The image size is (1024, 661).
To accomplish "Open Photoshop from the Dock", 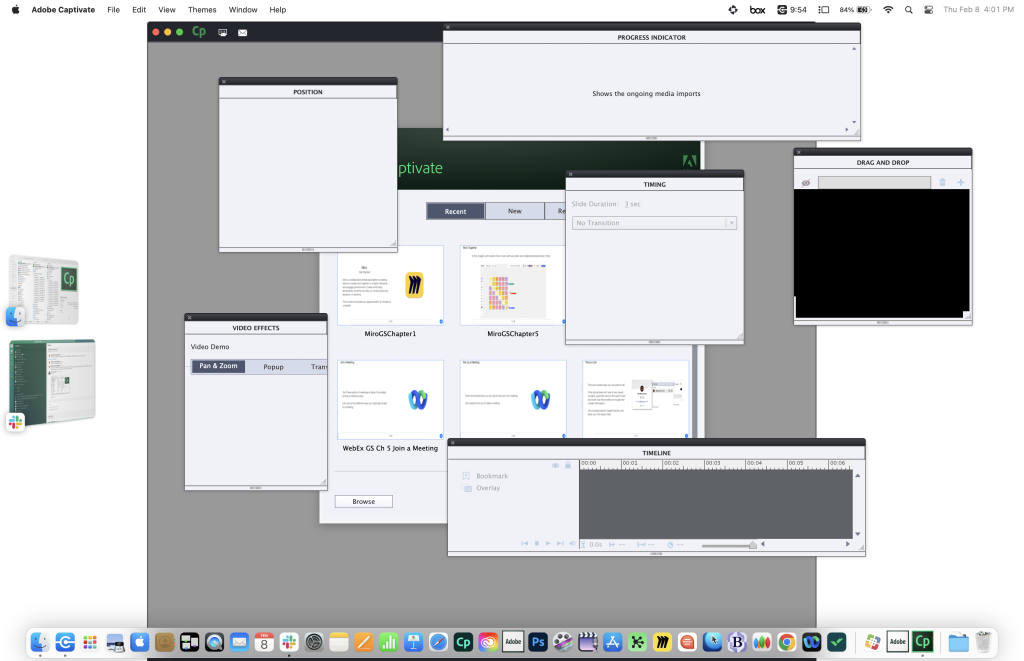I will tap(538, 642).
